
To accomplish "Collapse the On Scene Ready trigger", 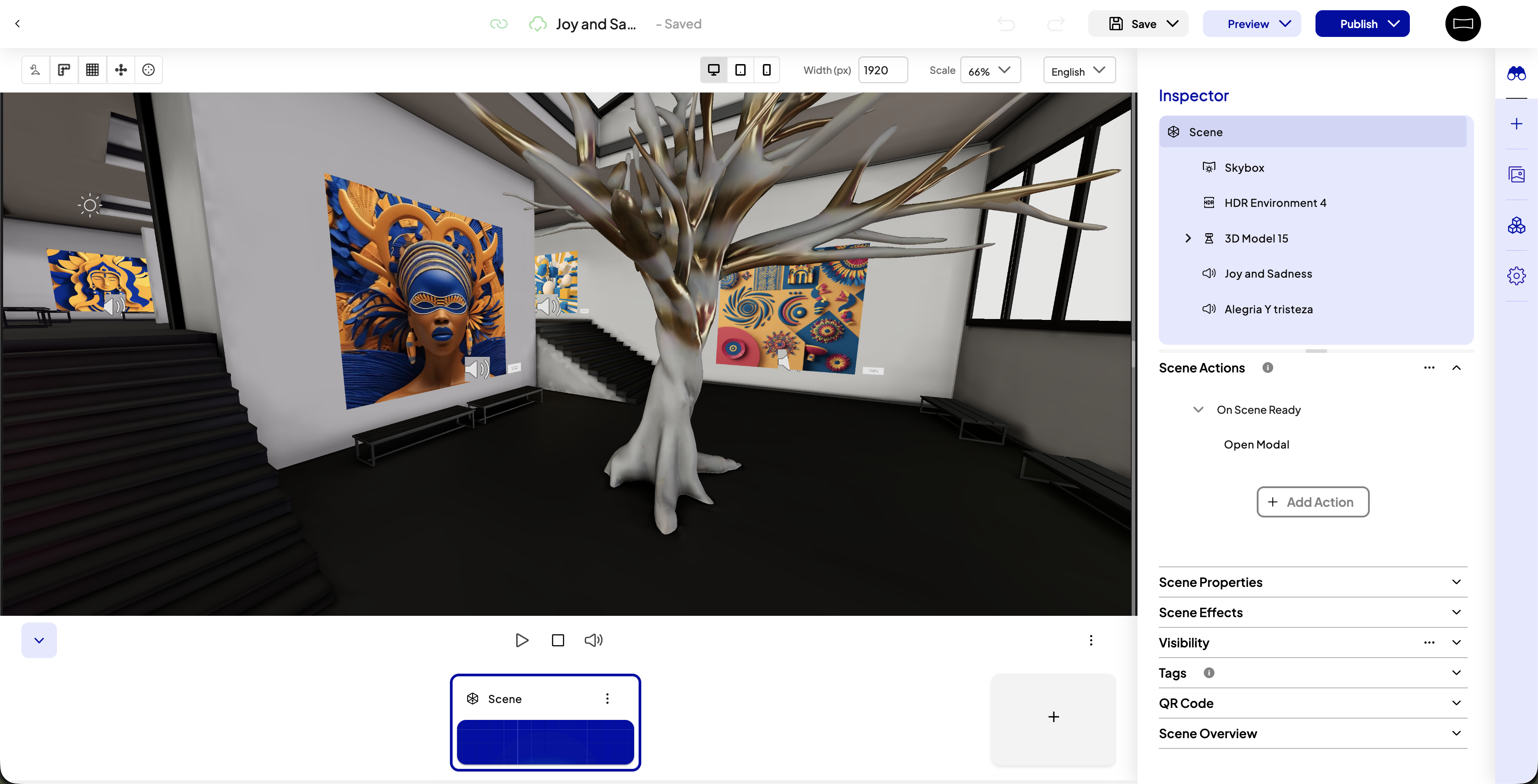I will (x=1198, y=410).
